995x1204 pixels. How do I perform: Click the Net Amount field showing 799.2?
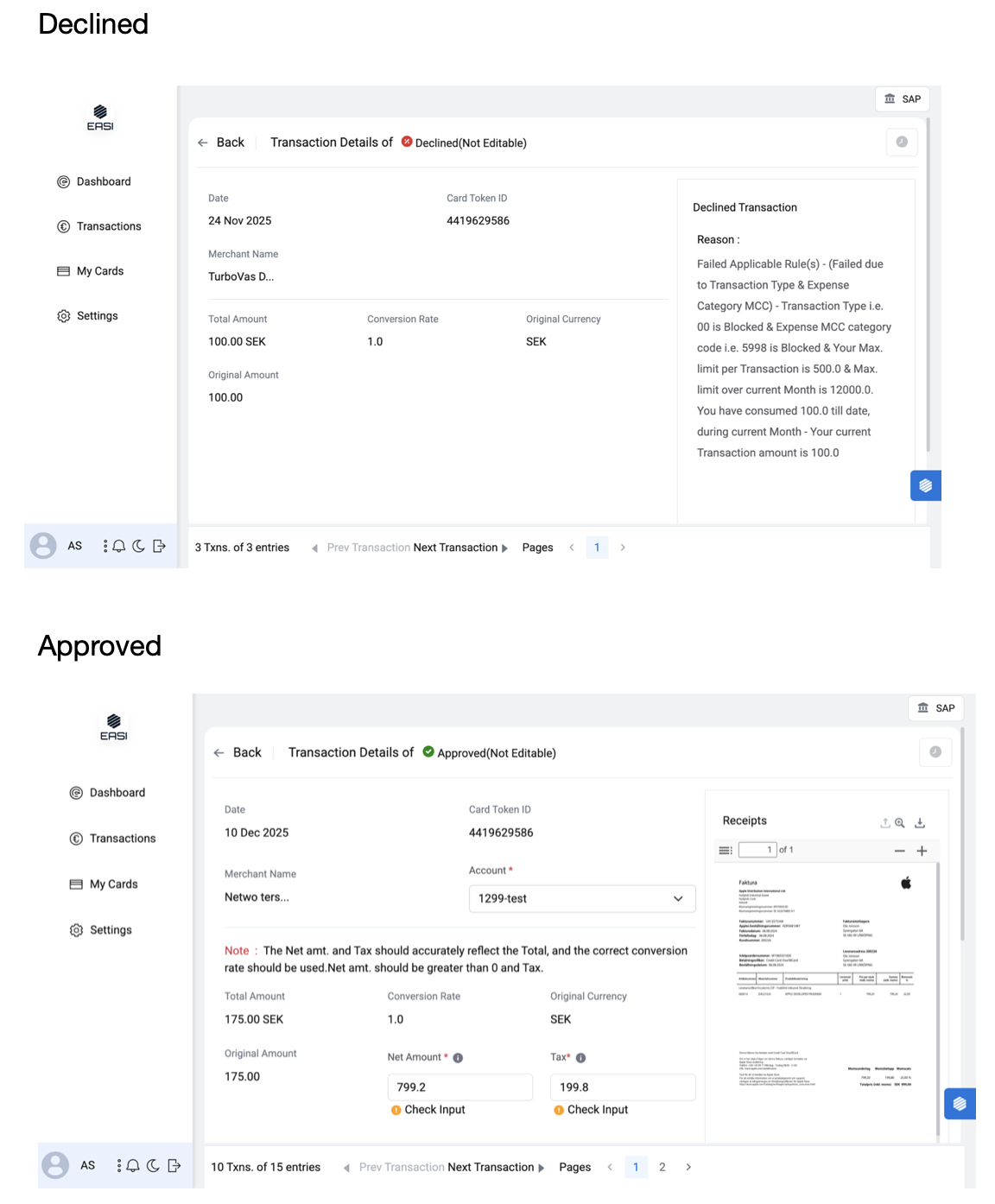(x=459, y=1087)
